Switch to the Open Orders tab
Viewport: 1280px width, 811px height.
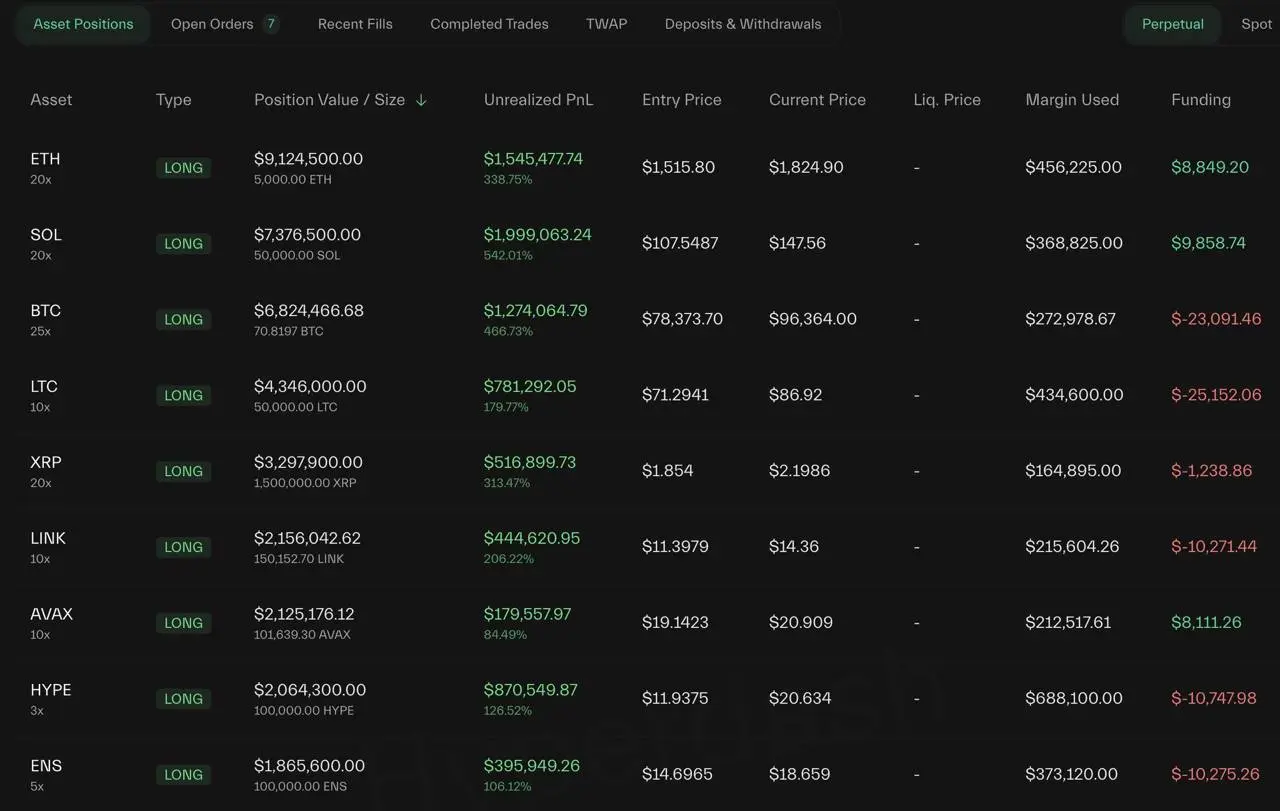point(224,24)
